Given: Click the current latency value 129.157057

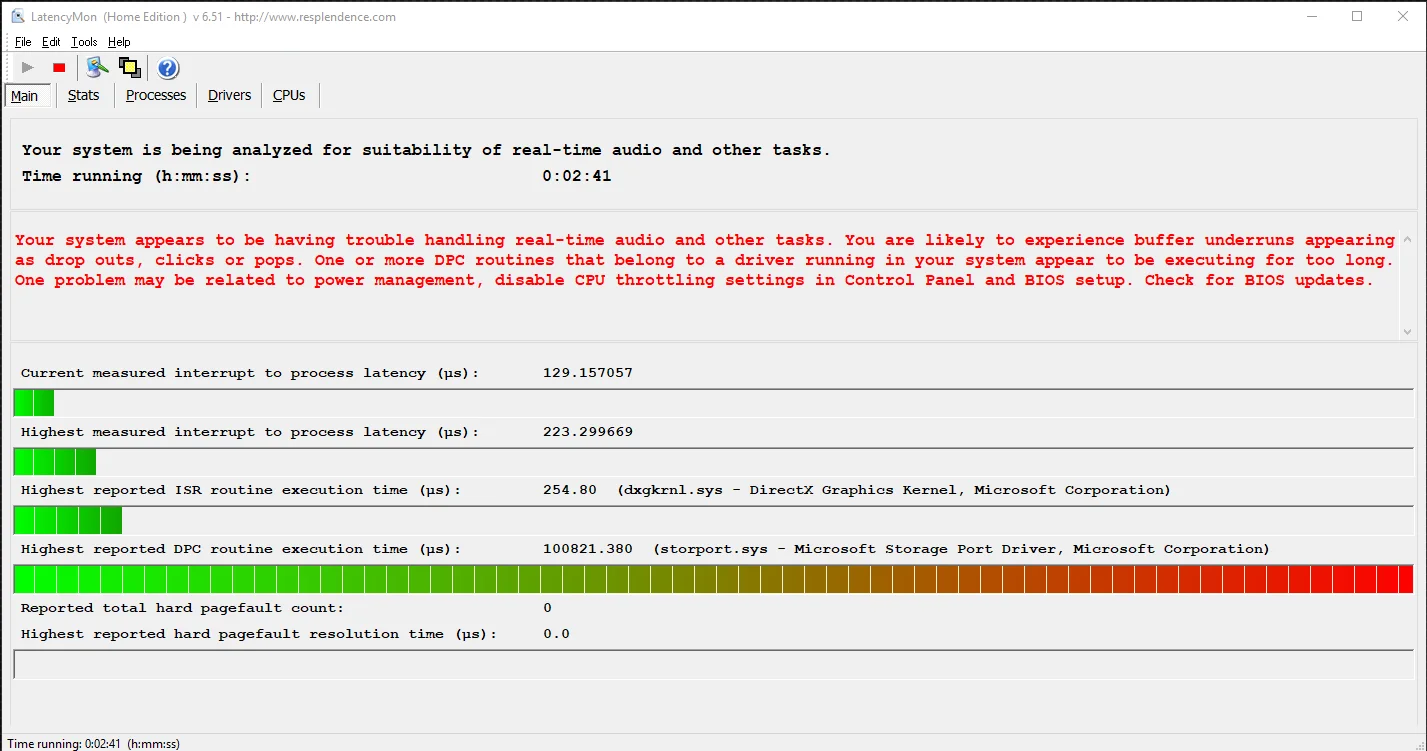Looking at the screenshot, I should [x=588, y=373].
